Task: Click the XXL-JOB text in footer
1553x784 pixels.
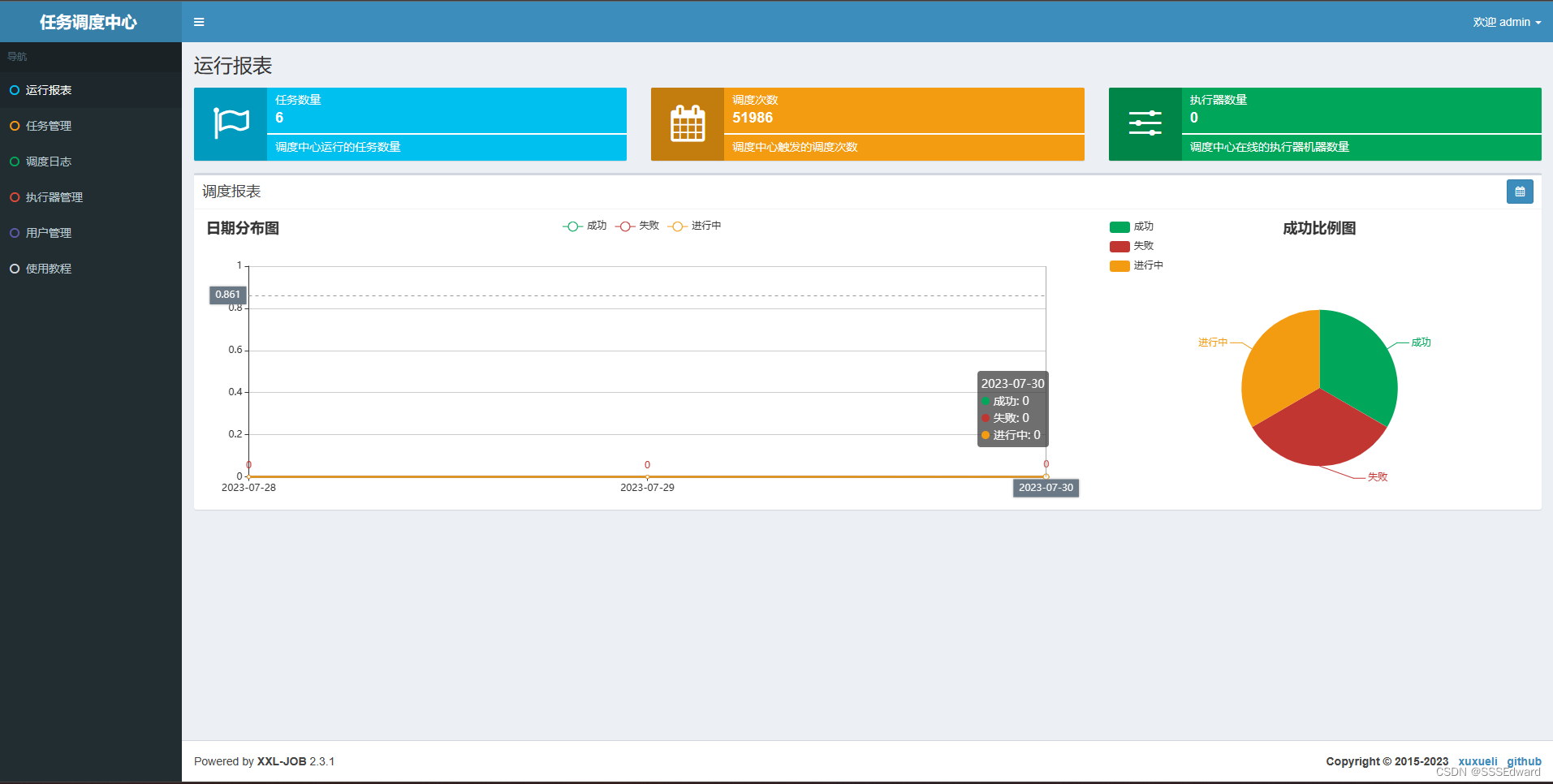Action: click(282, 761)
